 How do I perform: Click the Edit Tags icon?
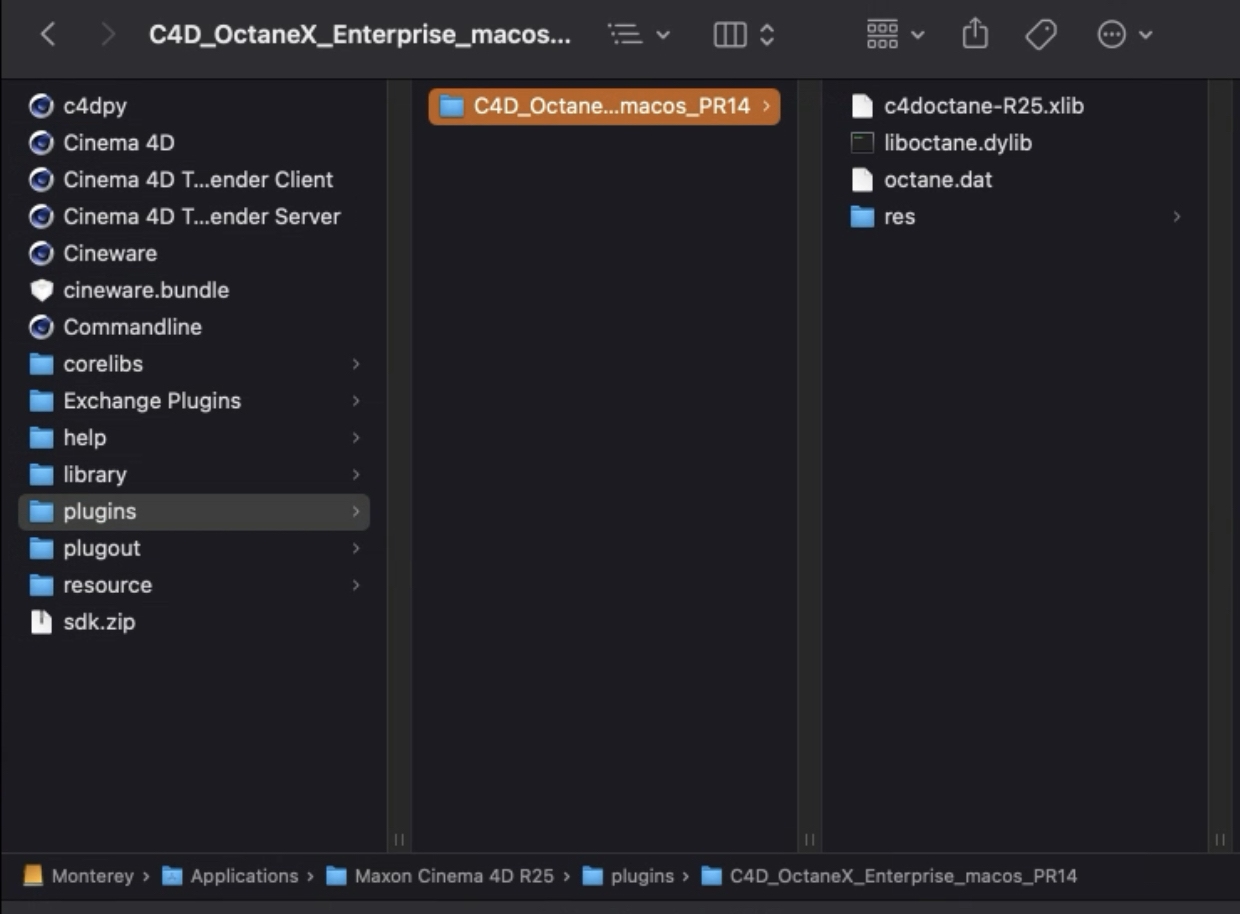click(x=1041, y=35)
